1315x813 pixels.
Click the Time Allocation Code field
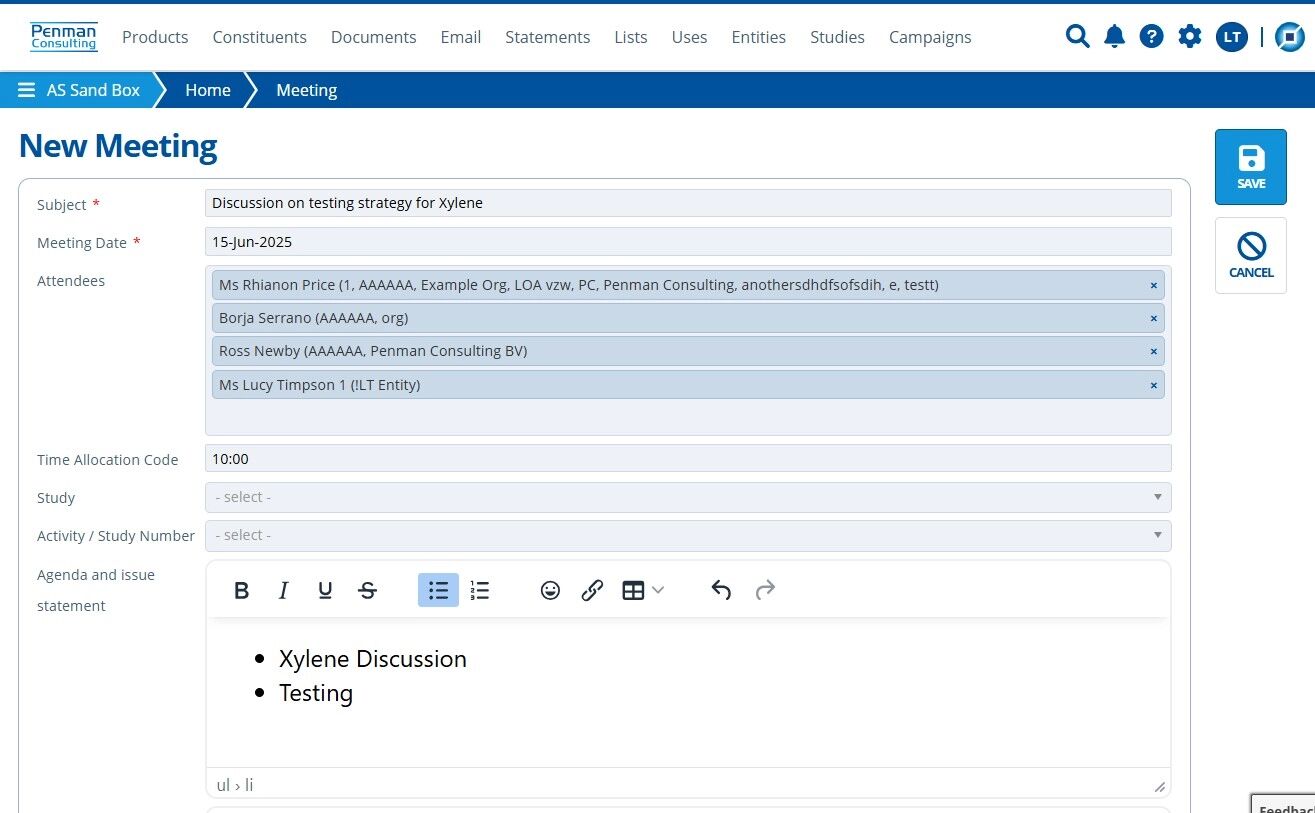(x=688, y=459)
